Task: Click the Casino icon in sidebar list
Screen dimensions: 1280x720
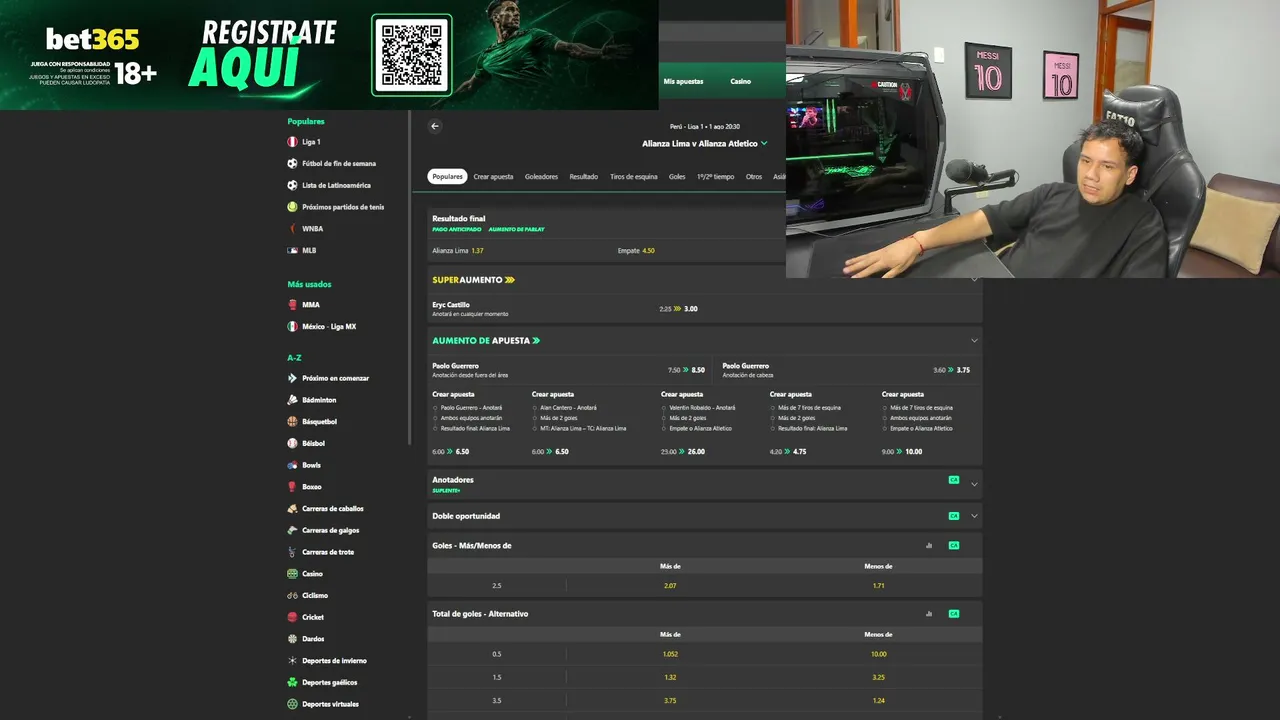Action: 292,574
